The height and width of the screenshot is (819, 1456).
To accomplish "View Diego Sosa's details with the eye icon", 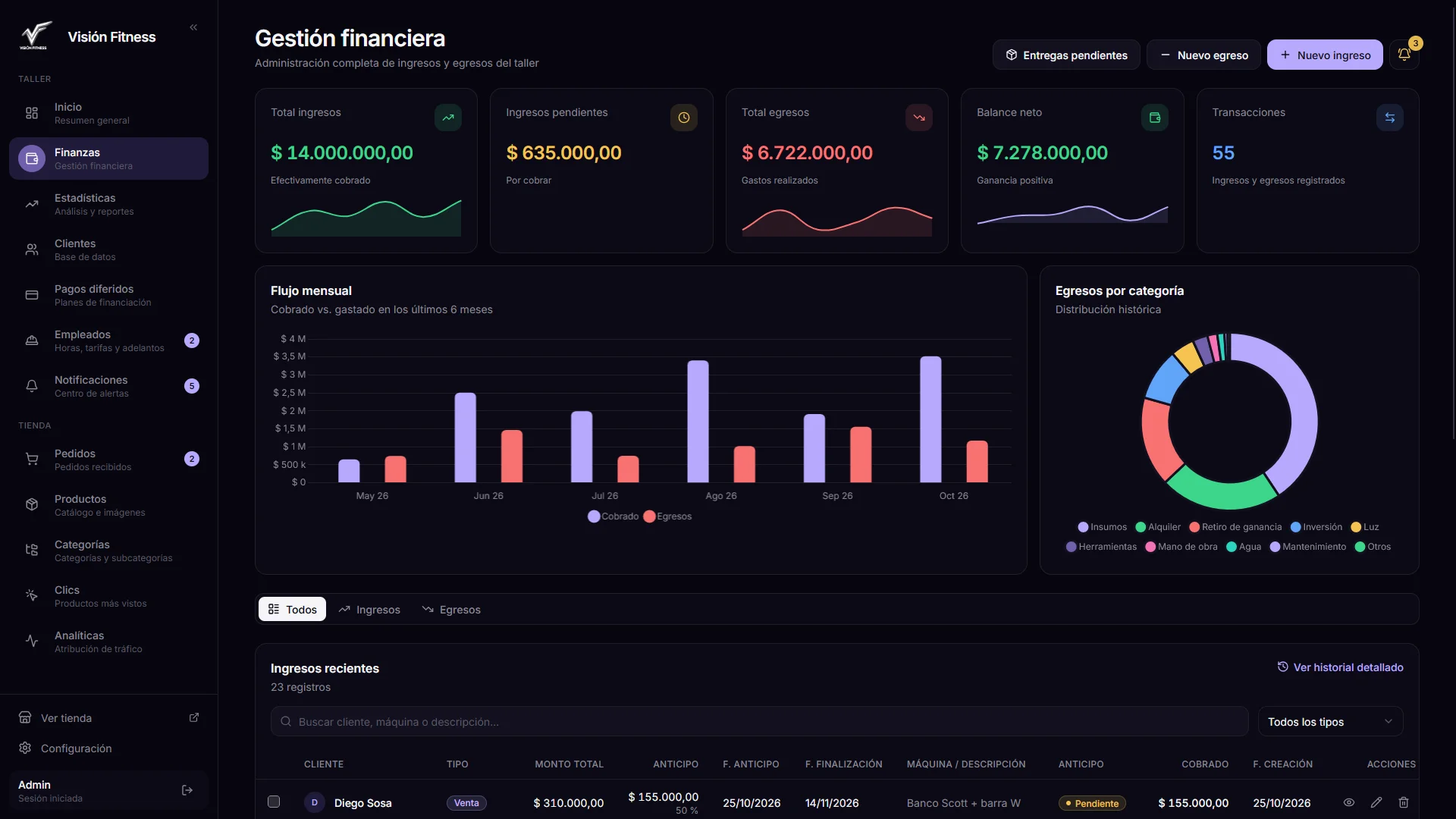I will click(x=1349, y=802).
